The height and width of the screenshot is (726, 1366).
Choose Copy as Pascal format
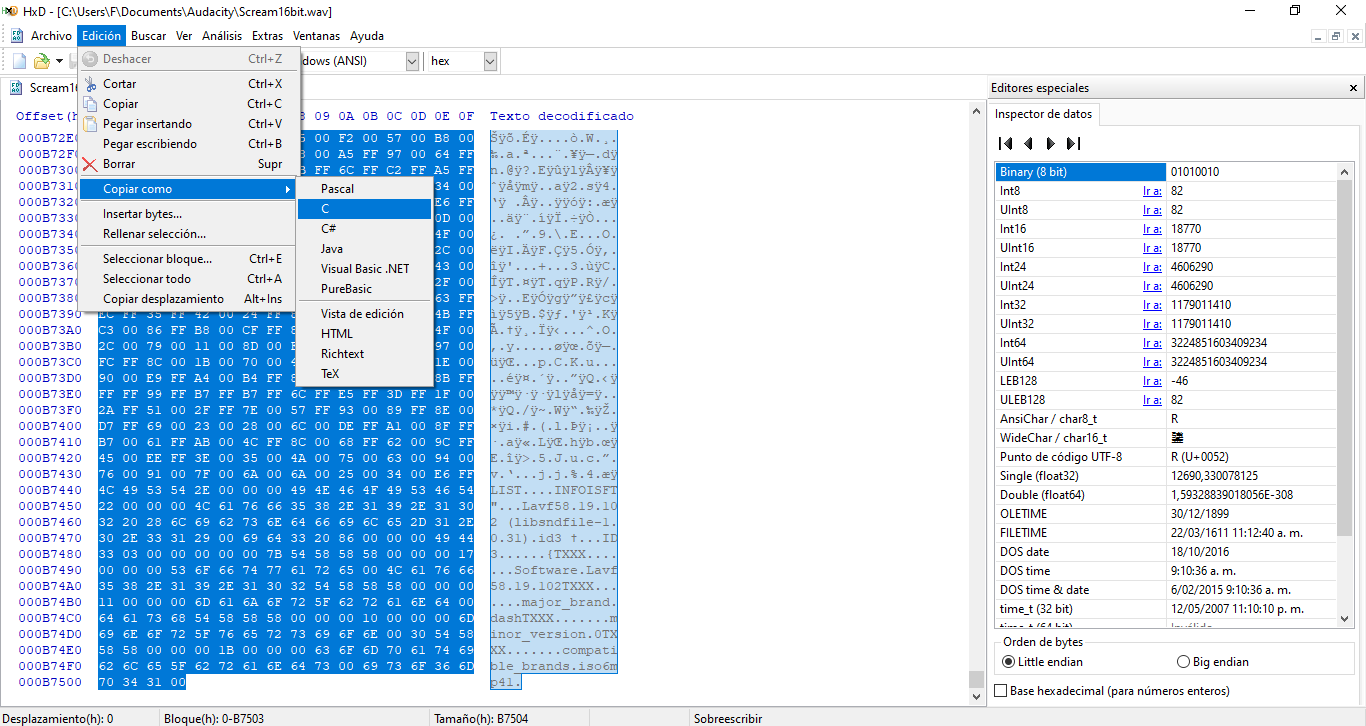click(x=364, y=189)
